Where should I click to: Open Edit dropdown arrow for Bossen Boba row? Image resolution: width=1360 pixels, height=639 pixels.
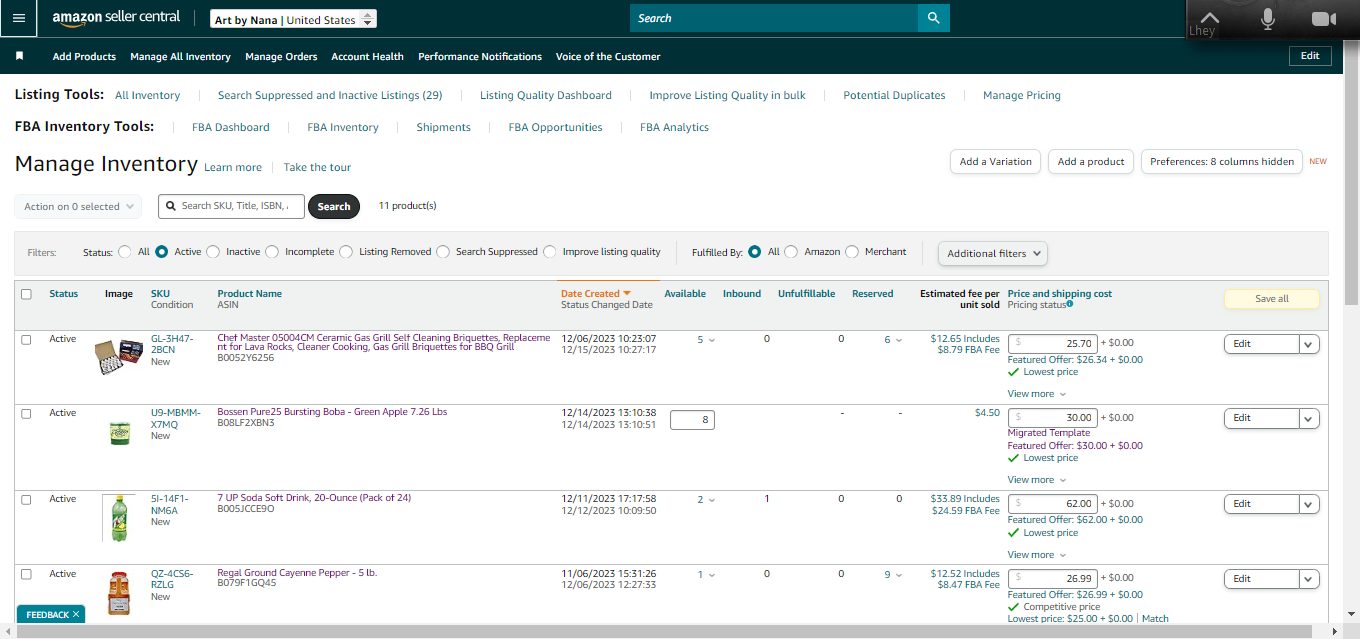point(1309,418)
